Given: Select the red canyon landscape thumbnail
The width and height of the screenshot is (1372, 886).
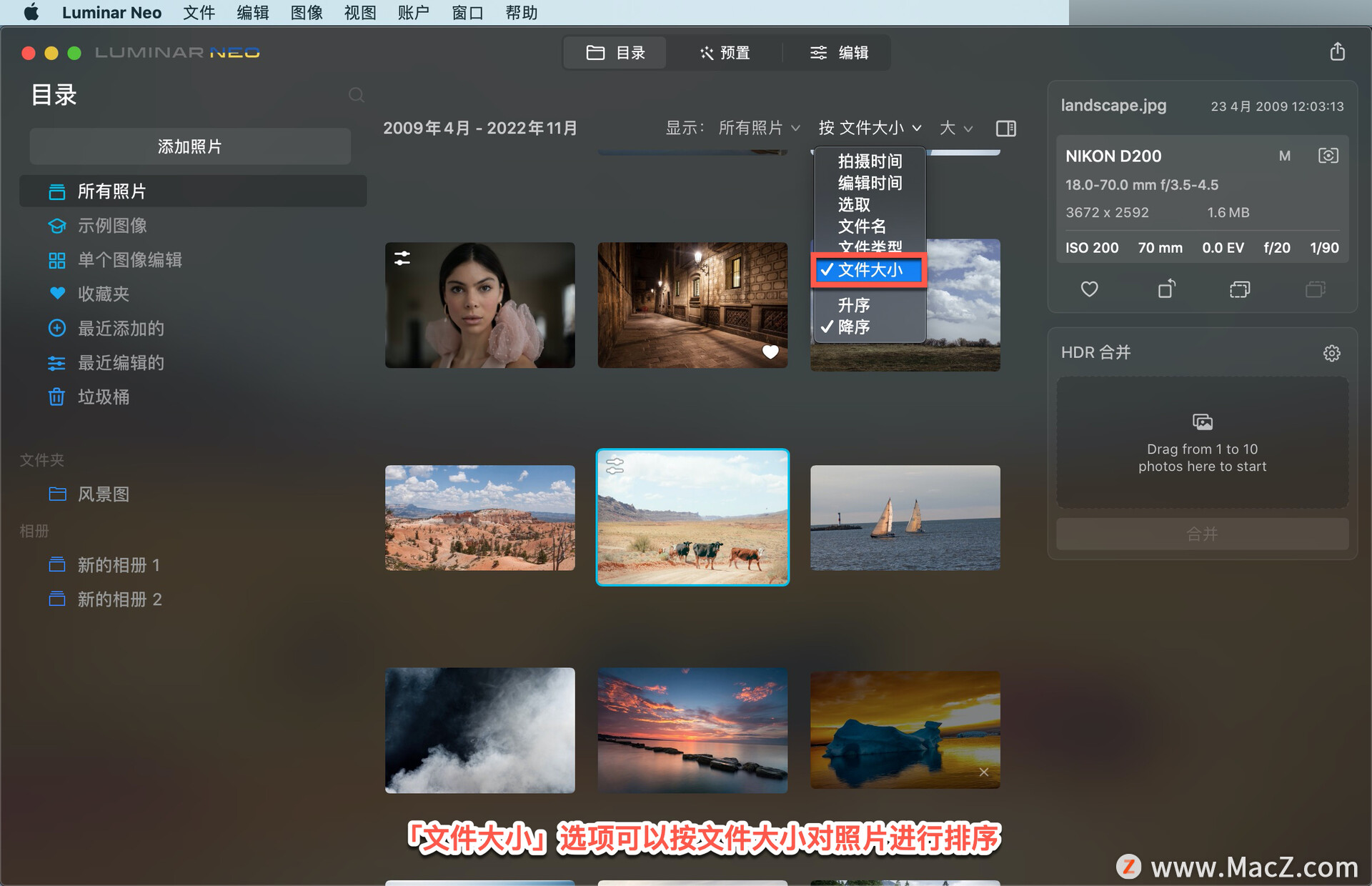Looking at the screenshot, I should click(480, 518).
